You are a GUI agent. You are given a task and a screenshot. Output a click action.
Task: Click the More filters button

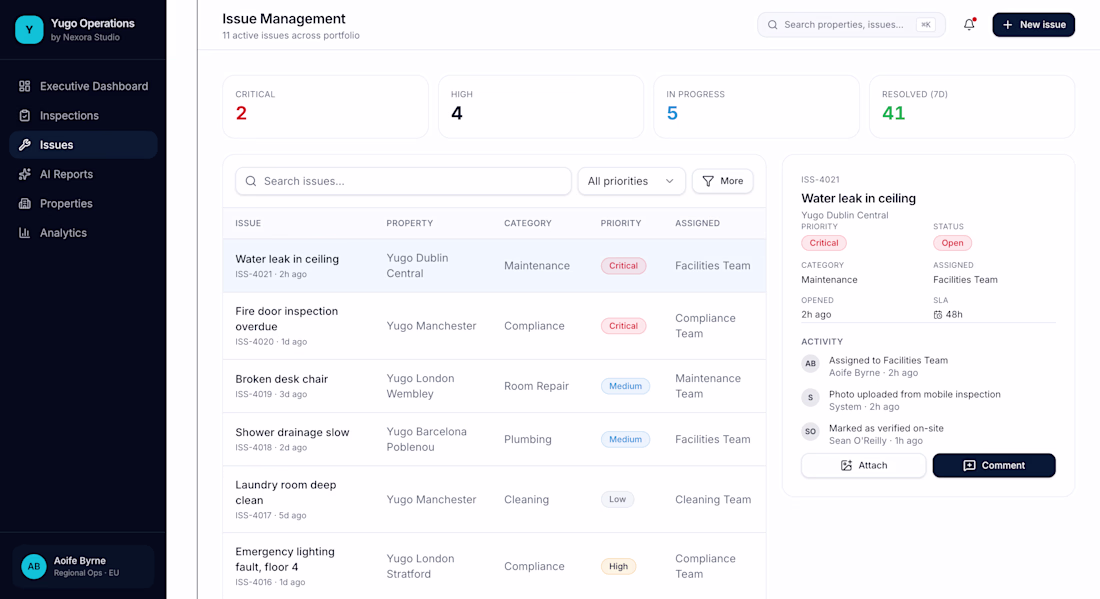pyautogui.click(x=723, y=181)
